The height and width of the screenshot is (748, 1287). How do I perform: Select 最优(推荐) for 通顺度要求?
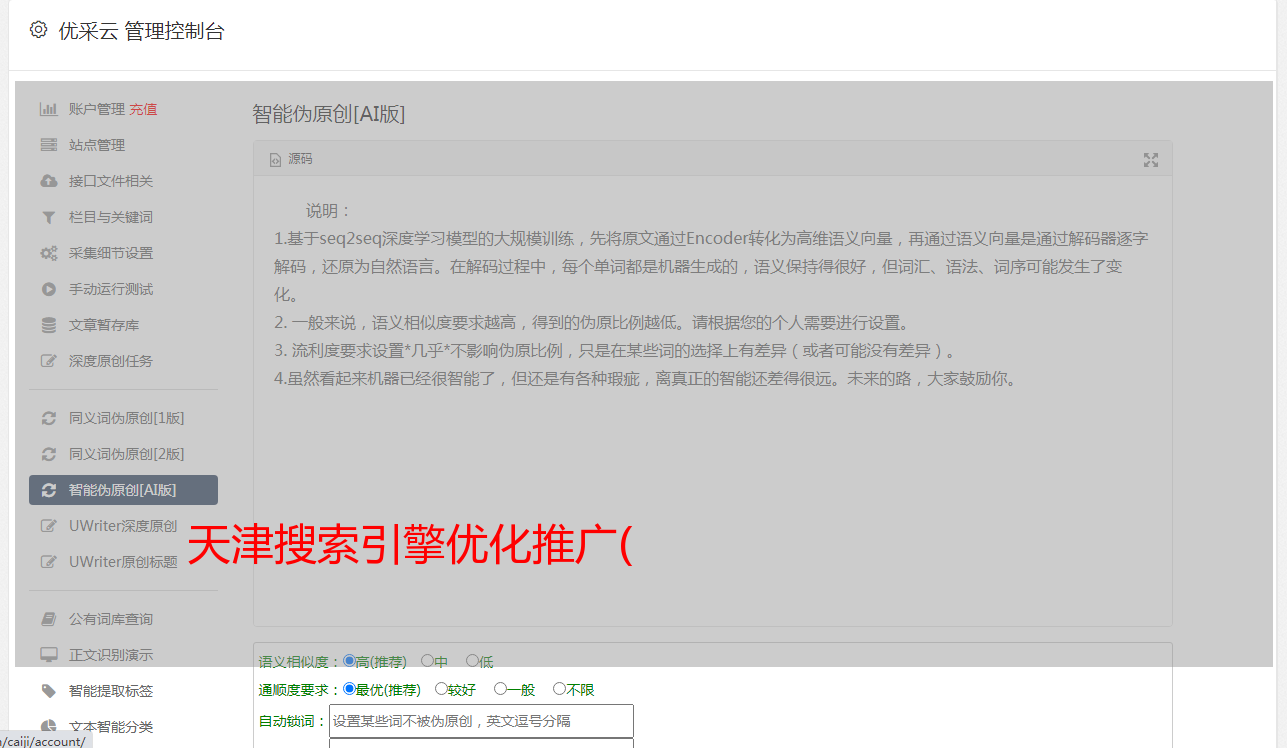[349, 689]
